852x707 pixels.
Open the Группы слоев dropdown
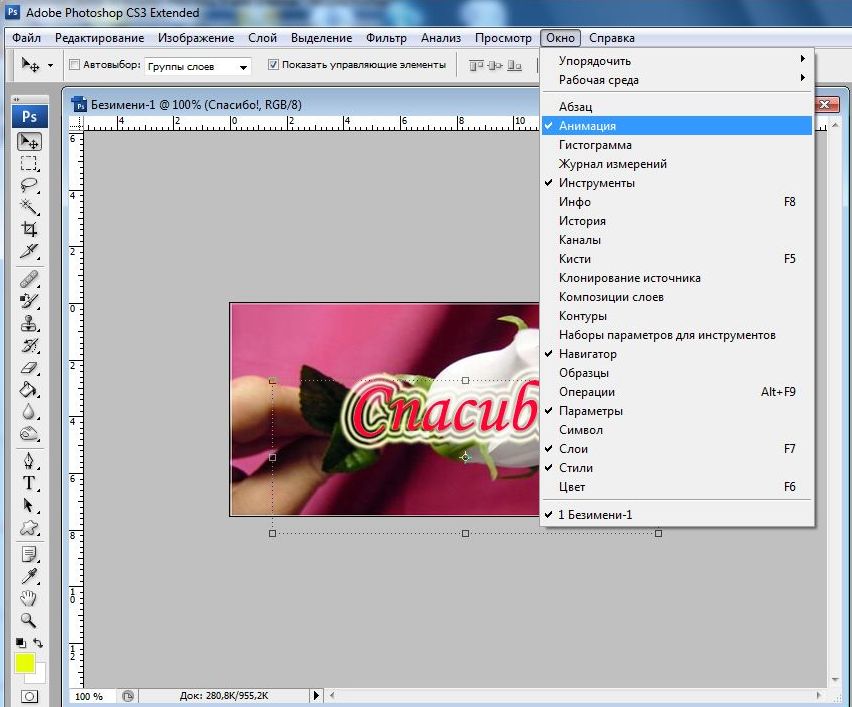[198, 67]
